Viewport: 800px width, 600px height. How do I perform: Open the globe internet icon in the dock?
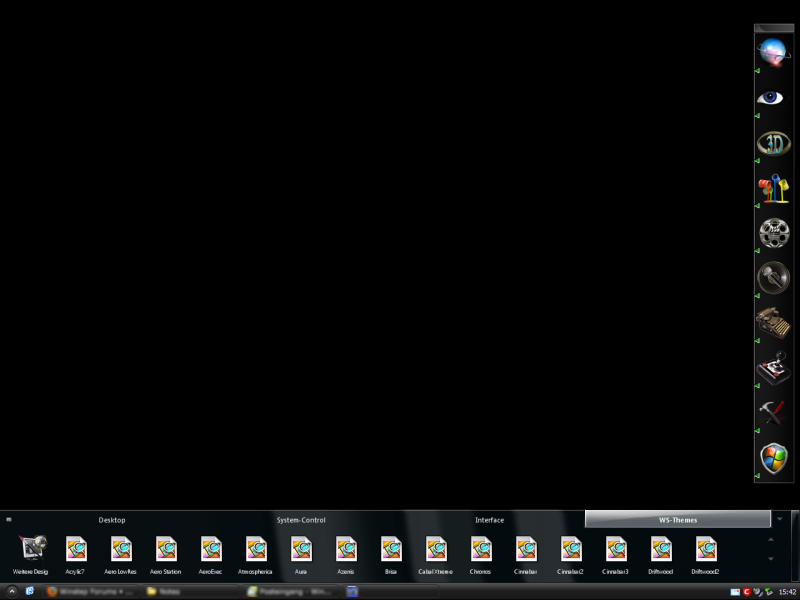click(x=773, y=51)
